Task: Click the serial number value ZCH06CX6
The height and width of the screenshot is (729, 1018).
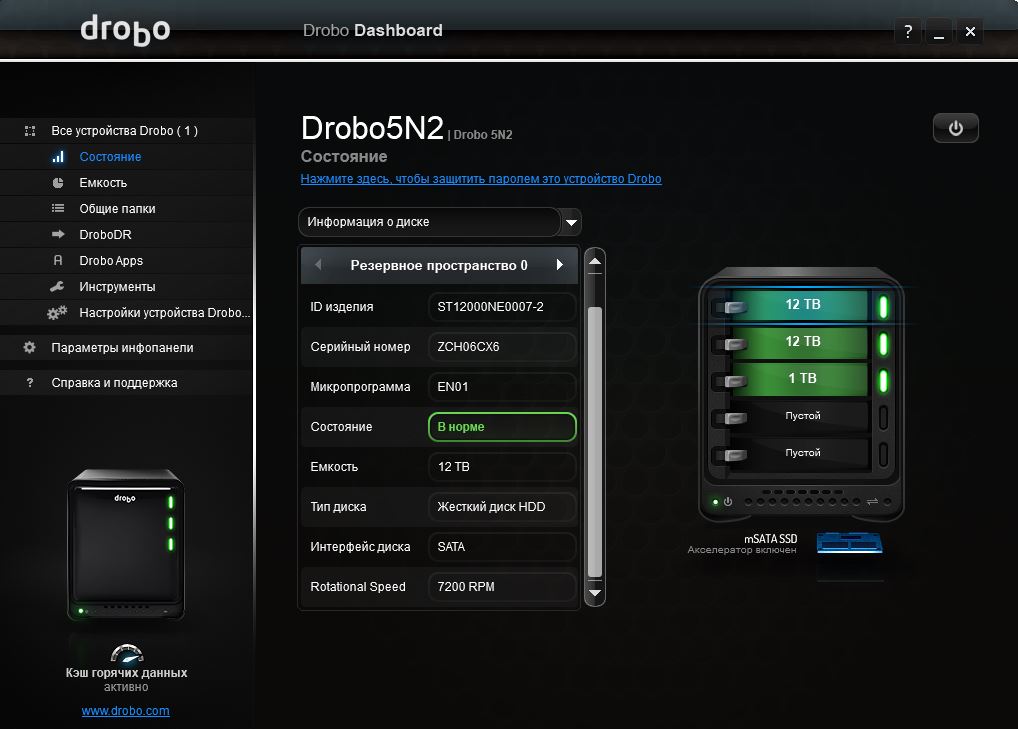Action: (502, 347)
